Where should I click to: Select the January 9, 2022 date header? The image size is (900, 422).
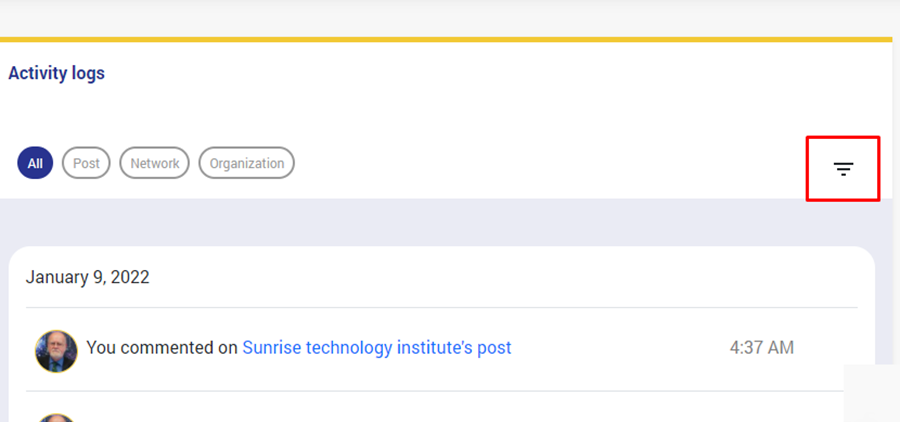(x=88, y=277)
